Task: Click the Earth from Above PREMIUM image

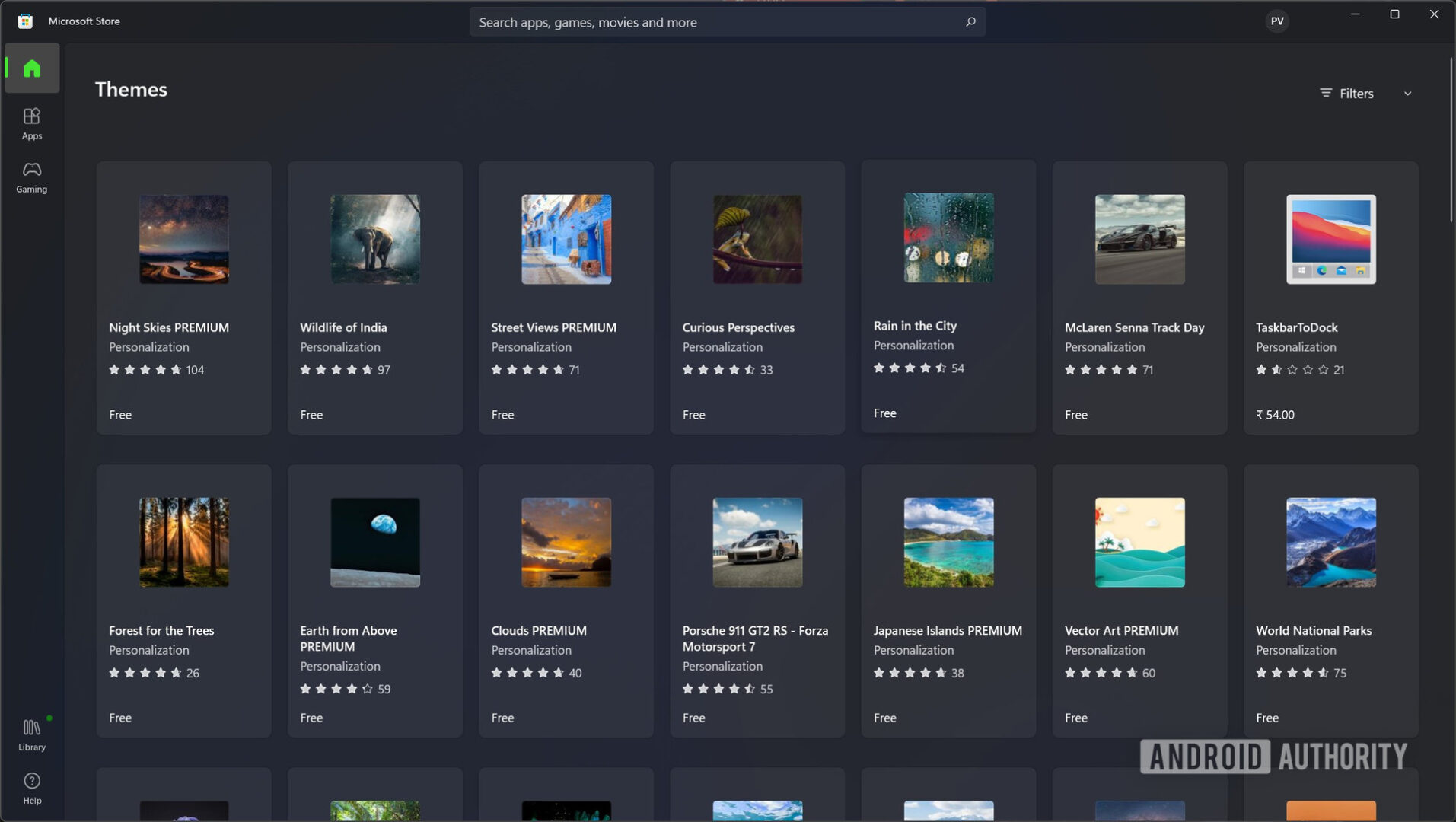Action: click(375, 542)
